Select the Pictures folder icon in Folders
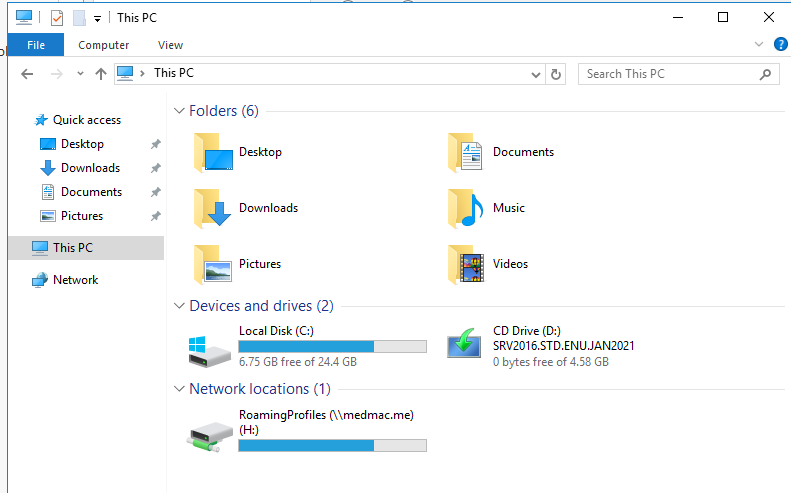Viewport: 791px width, 493px height. 213,264
